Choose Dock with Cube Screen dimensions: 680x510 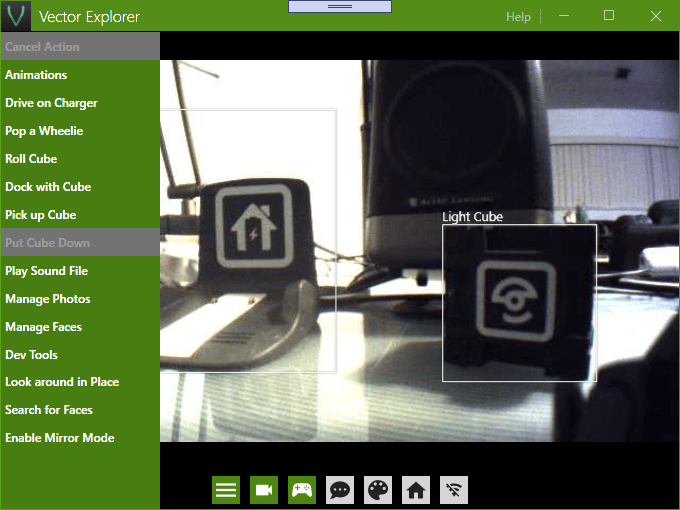pos(80,186)
